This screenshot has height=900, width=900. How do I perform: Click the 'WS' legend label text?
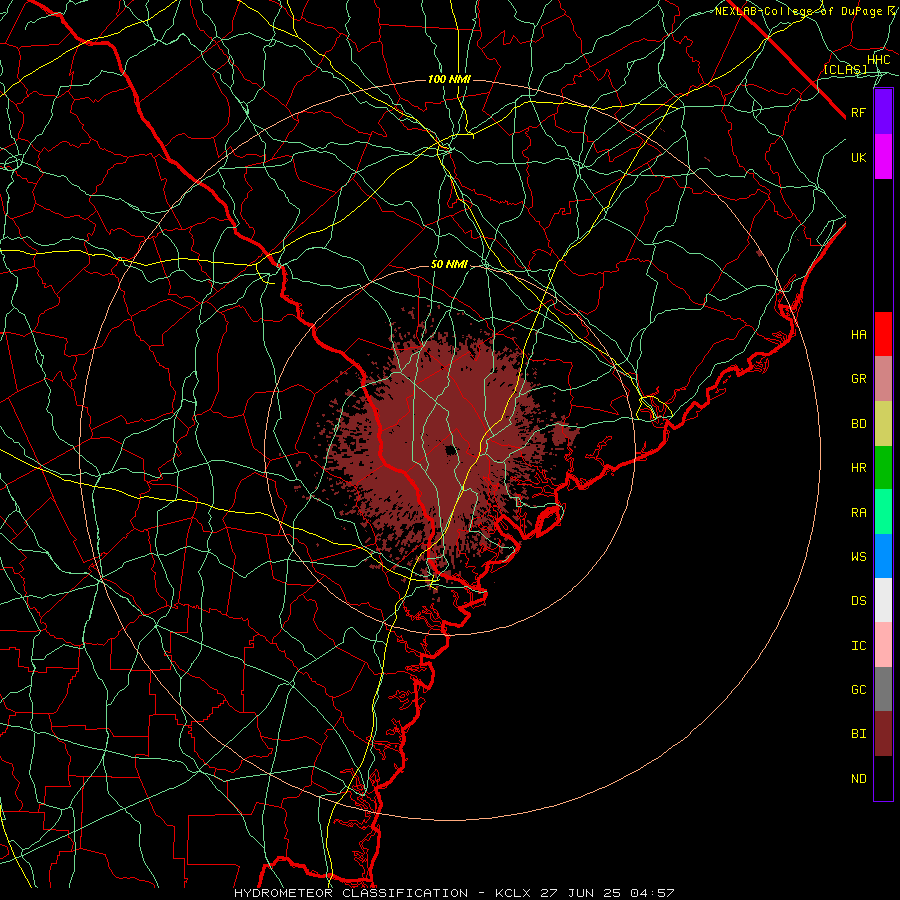point(858,556)
